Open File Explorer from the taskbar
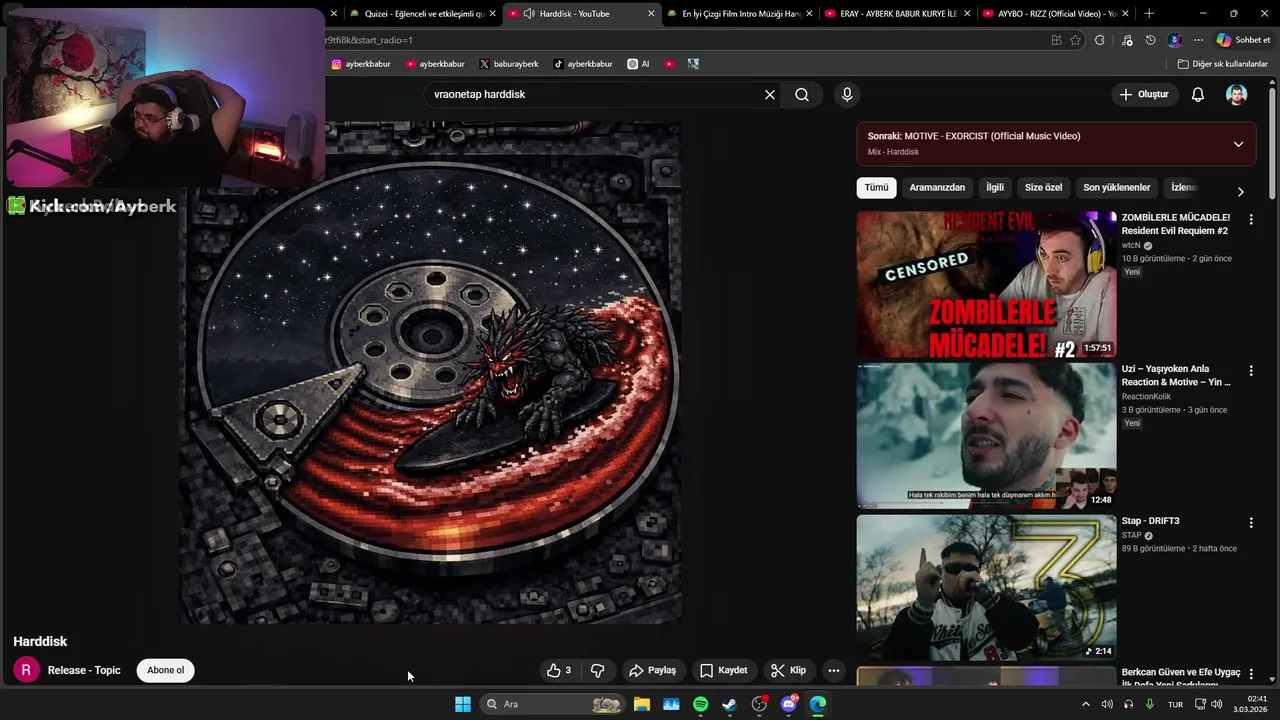This screenshot has width=1280, height=720. (x=642, y=704)
